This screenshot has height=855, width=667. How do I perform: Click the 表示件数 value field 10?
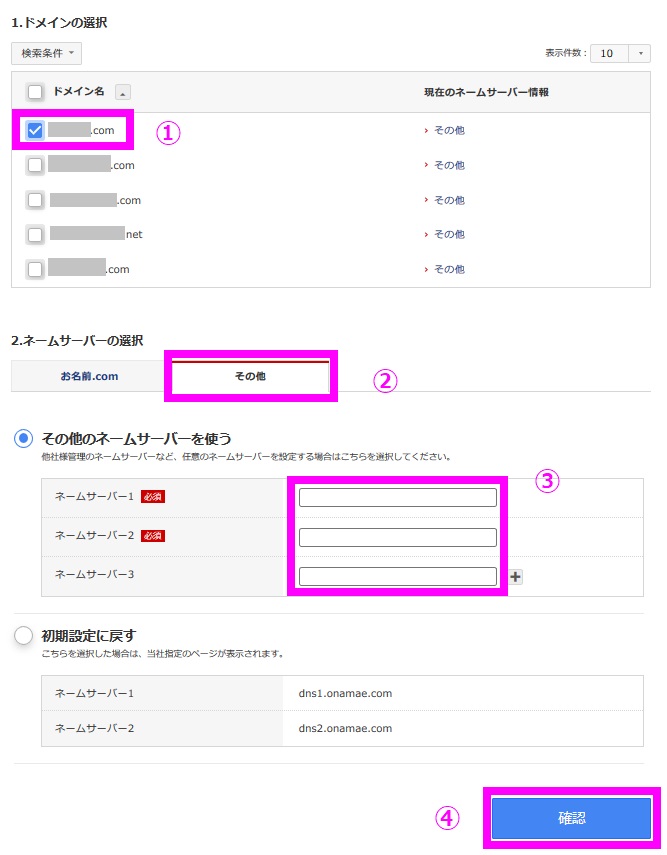point(609,53)
